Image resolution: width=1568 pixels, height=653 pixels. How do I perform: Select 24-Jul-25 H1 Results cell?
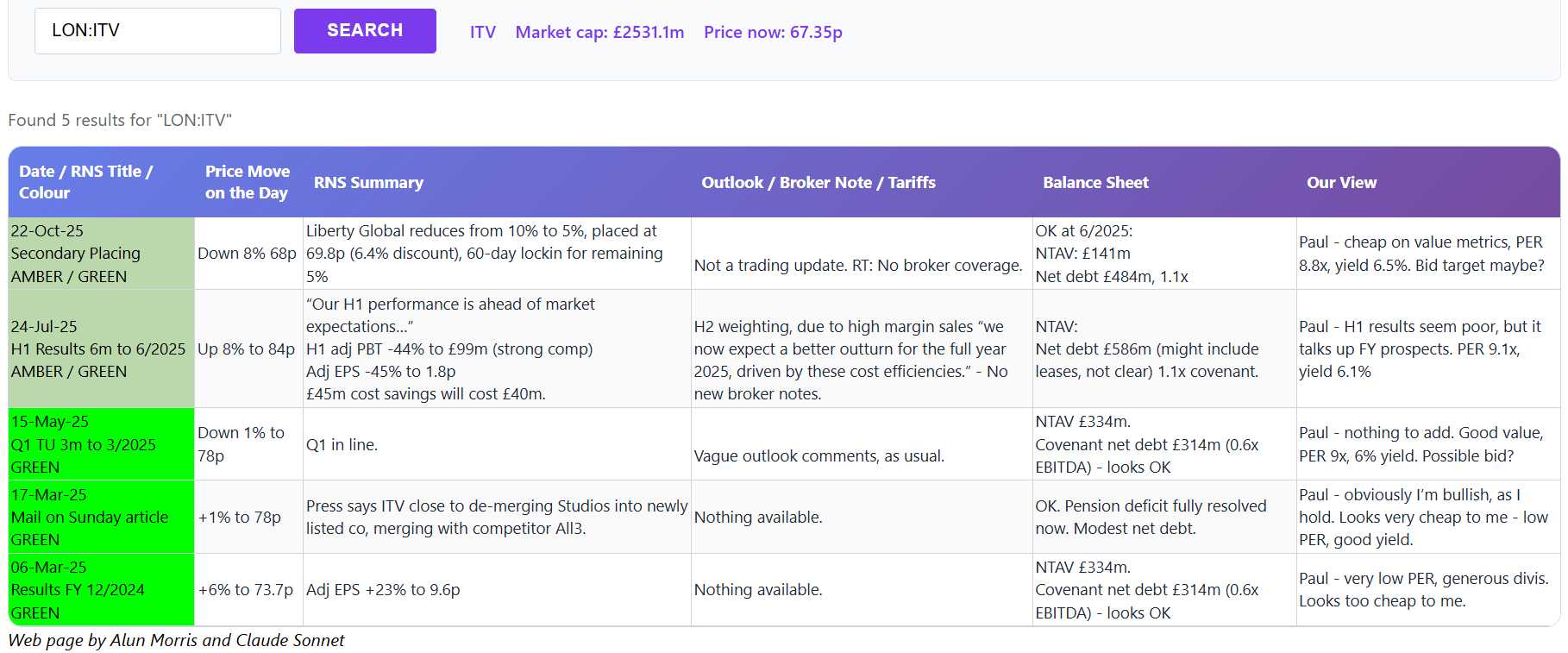(x=102, y=348)
